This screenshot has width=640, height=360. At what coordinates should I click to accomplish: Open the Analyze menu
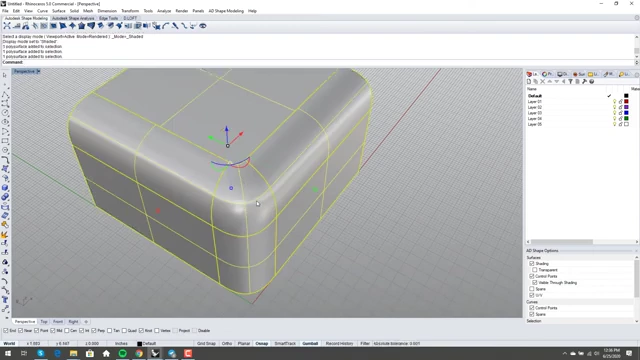pos(164,11)
